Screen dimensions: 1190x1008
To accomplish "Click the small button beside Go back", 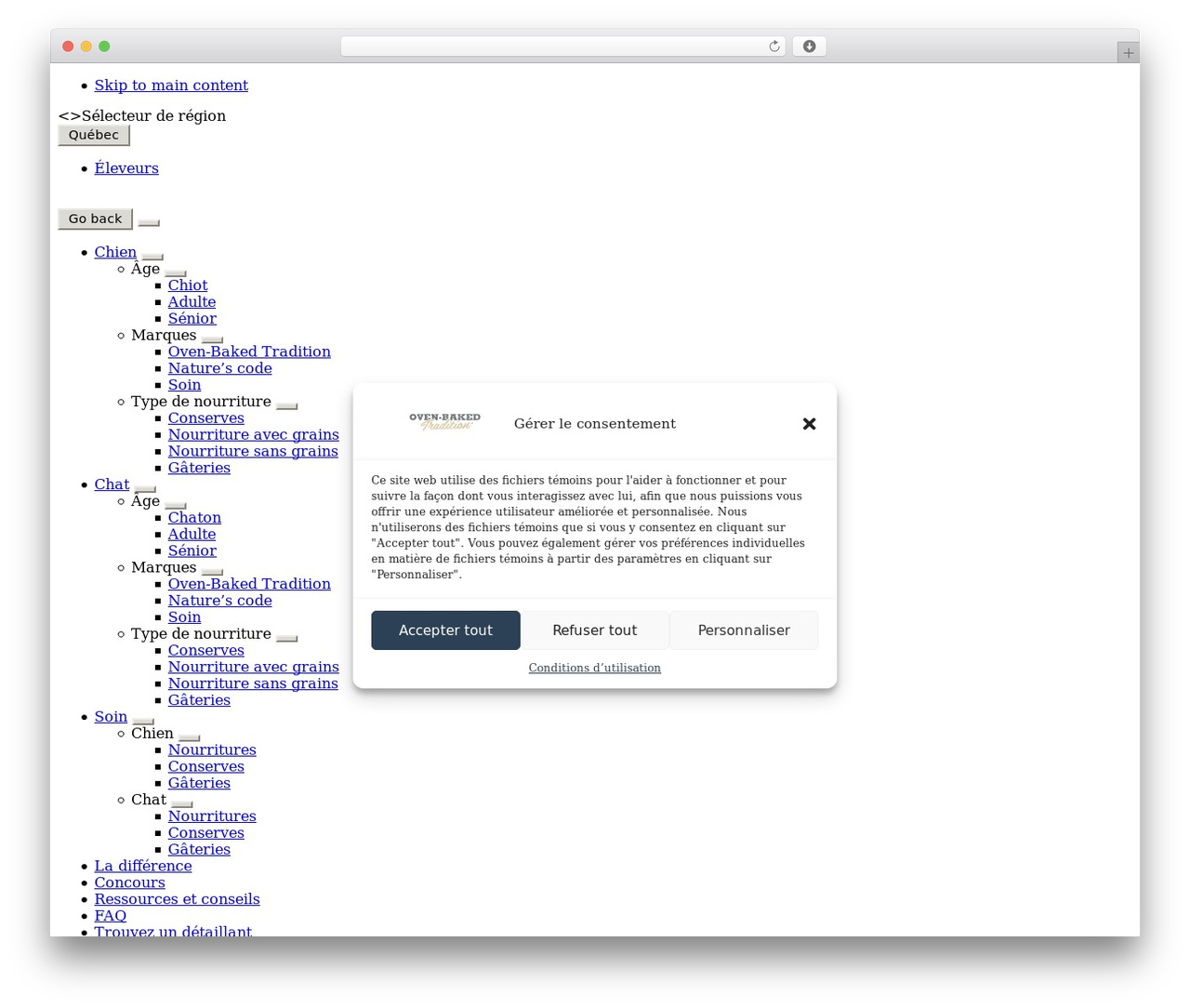I will (x=149, y=222).
